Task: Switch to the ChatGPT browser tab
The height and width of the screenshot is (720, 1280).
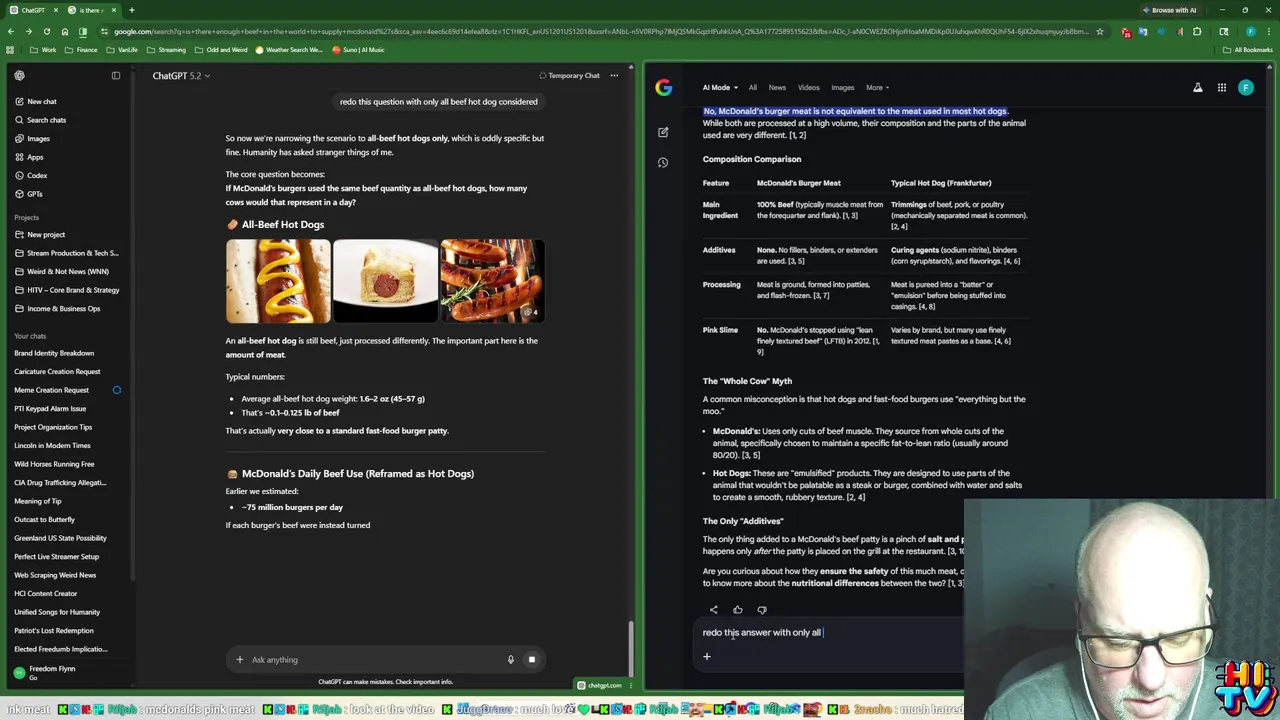Action: point(33,10)
